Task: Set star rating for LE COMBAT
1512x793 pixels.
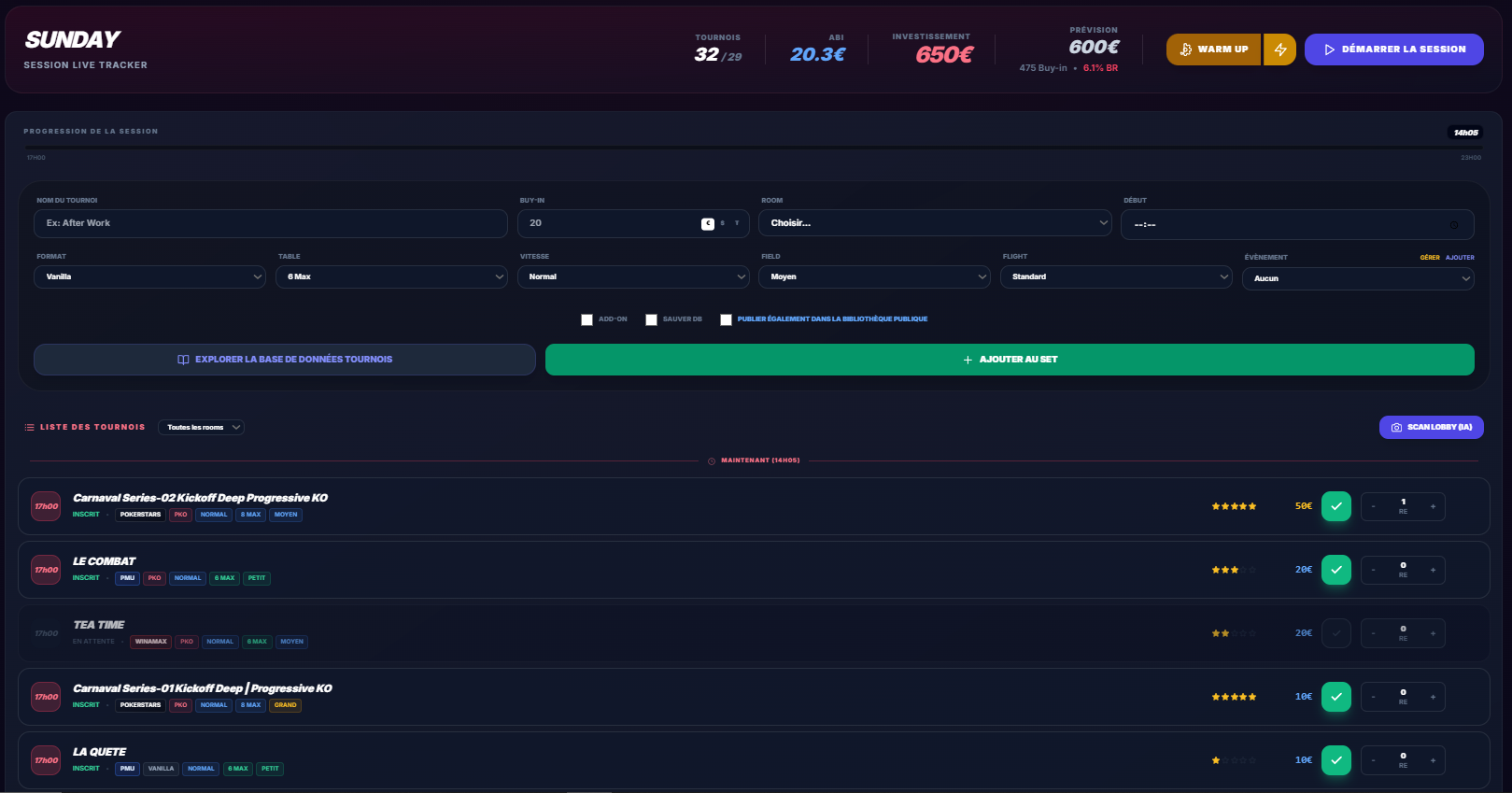Action: click(x=1234, y=570)
